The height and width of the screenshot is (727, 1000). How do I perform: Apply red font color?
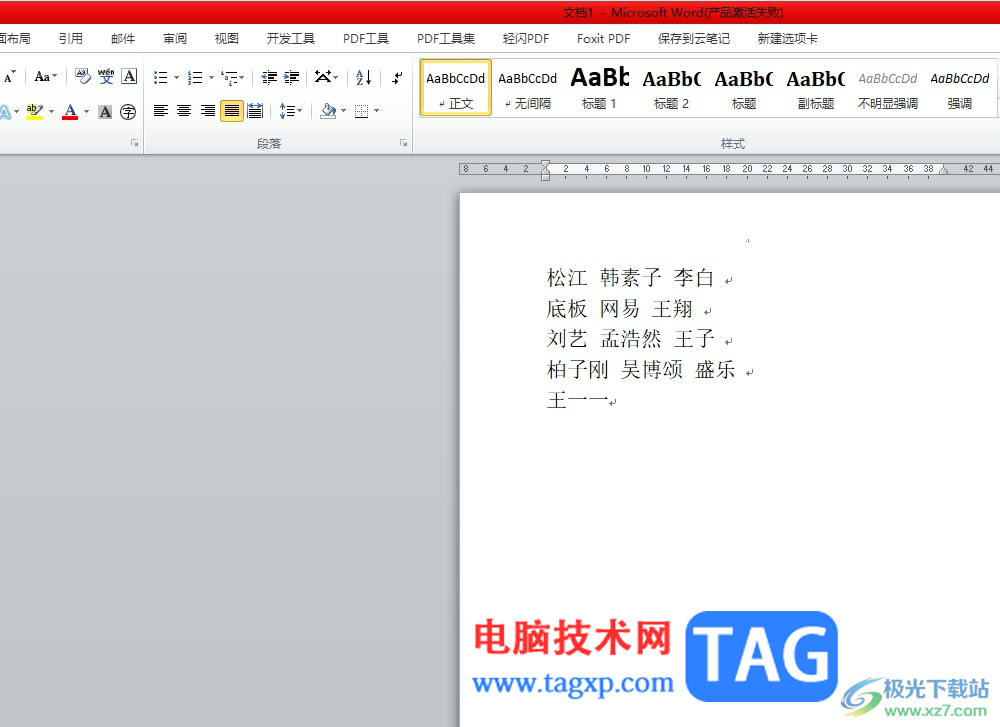click(70, 112)
